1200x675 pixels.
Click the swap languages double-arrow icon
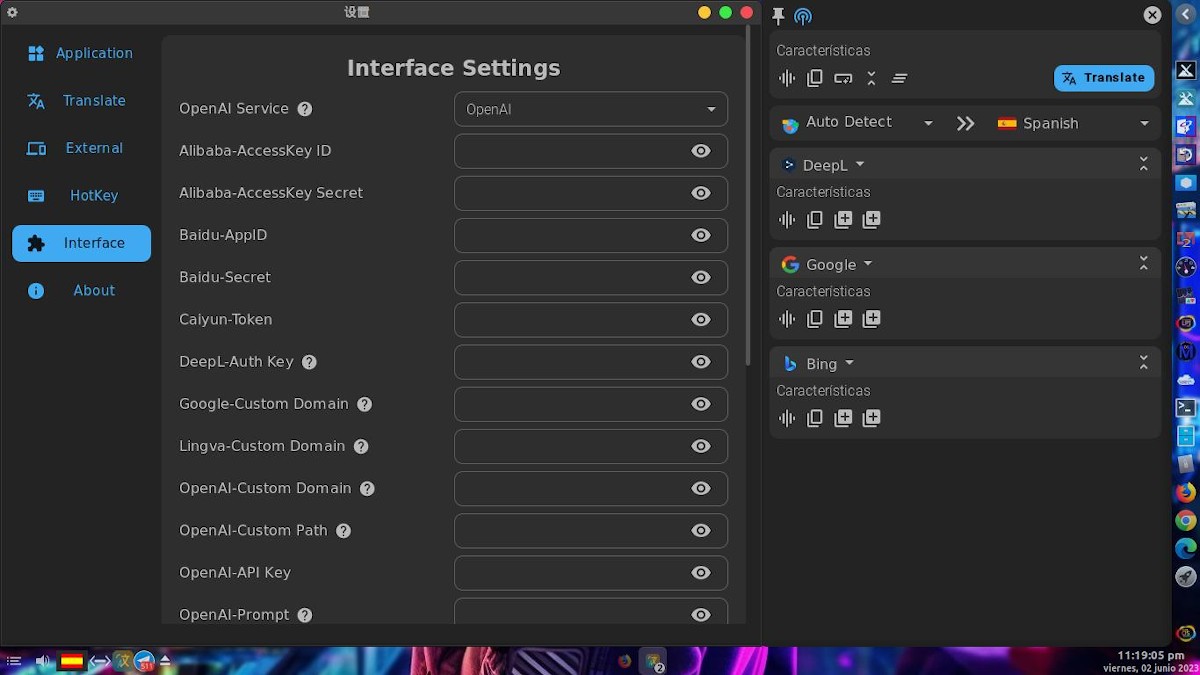965,123
